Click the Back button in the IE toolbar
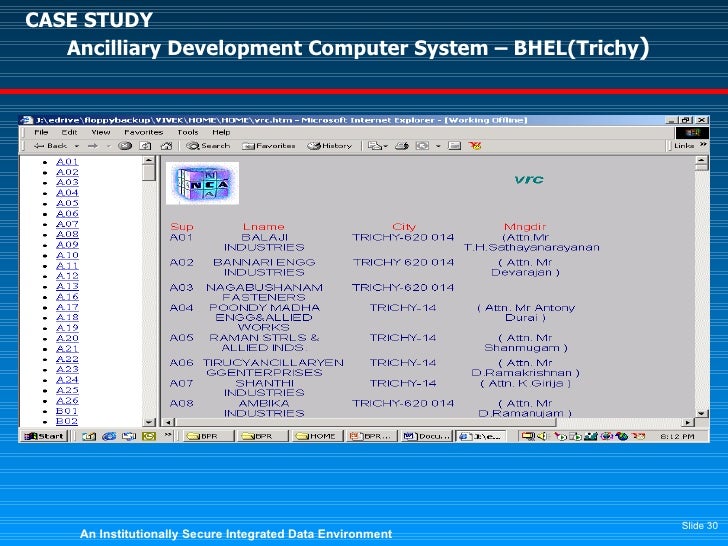Image resolution: width=728 pixels, height=546 pixels. click(50, 146)
